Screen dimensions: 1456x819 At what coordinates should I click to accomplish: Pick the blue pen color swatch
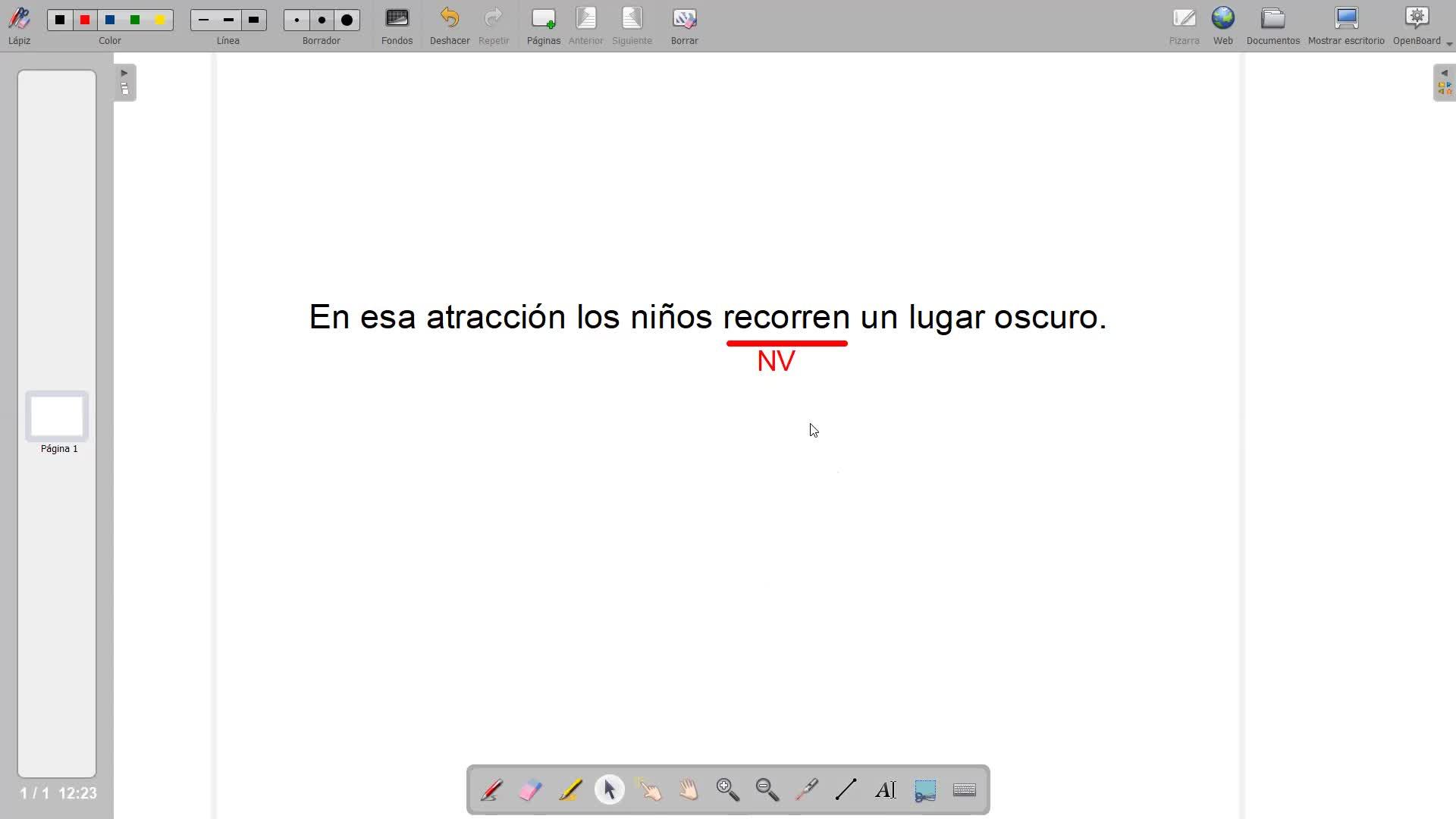[x=111, y=20]
